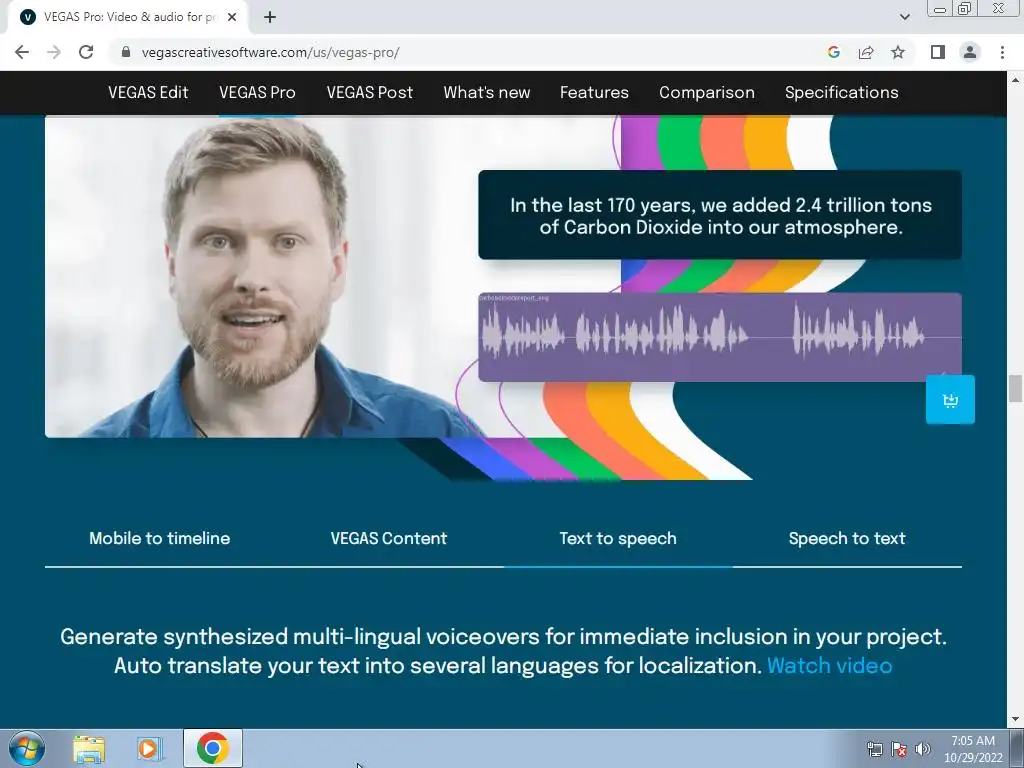This screenshot has width=1024, height=768.
Task: Open clock showing 7:05 AM
Action: (973, 749)
